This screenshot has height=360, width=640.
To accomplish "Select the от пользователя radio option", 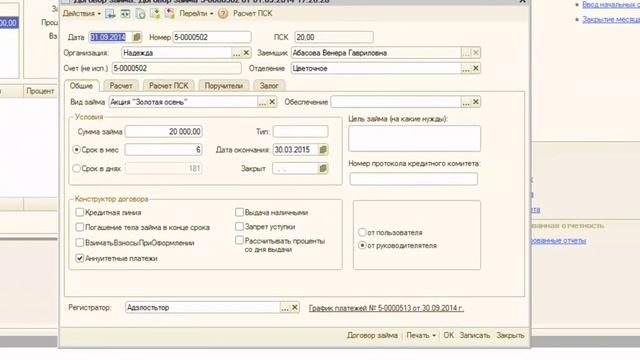I will pos(362,232).
